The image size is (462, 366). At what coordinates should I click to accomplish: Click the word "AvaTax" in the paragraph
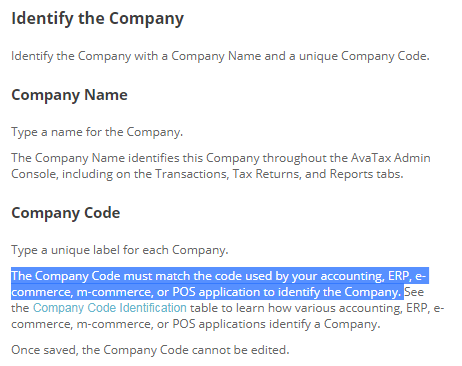tap(371, 158)
